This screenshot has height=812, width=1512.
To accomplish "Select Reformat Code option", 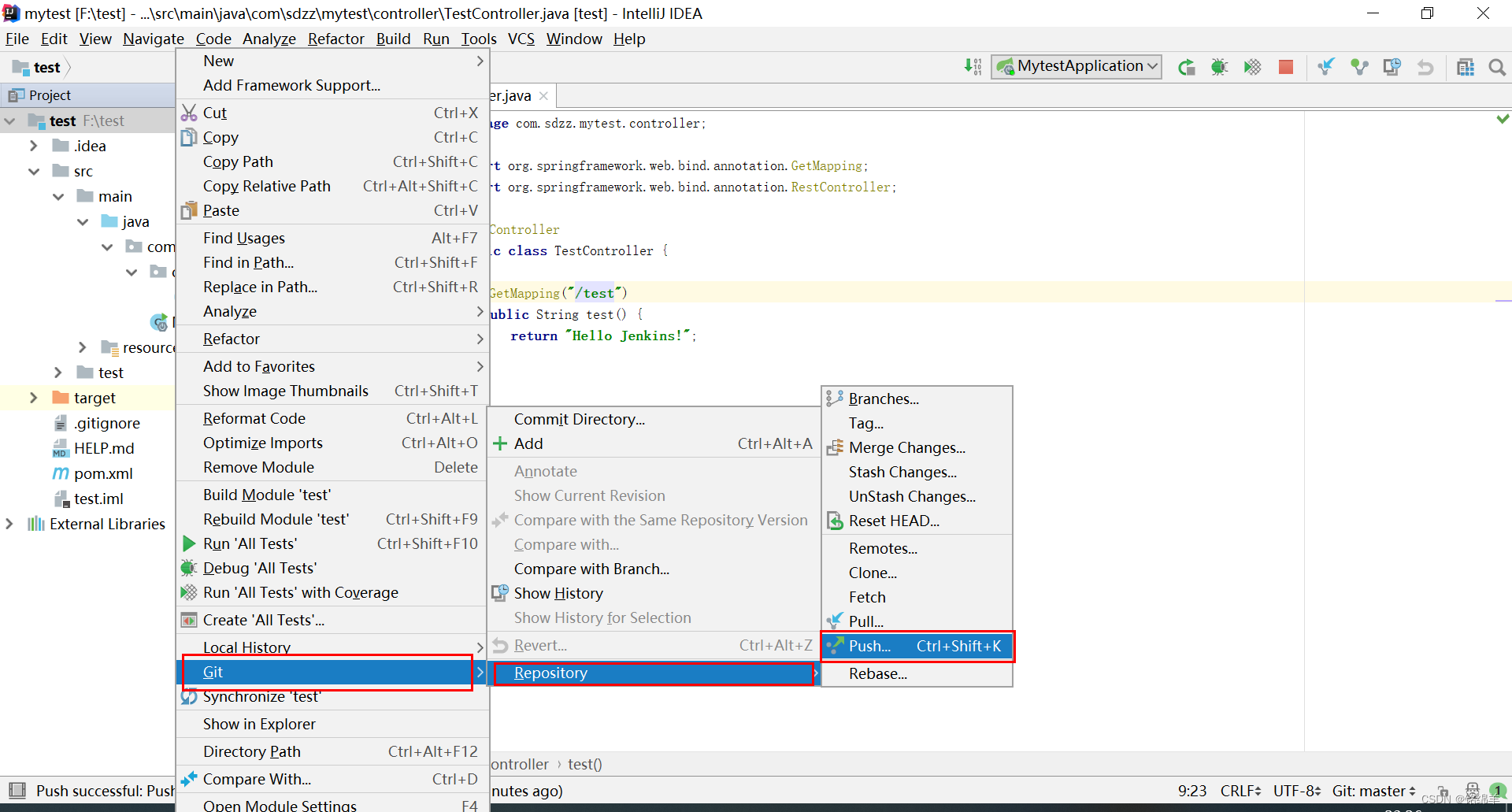I will 332,418.
